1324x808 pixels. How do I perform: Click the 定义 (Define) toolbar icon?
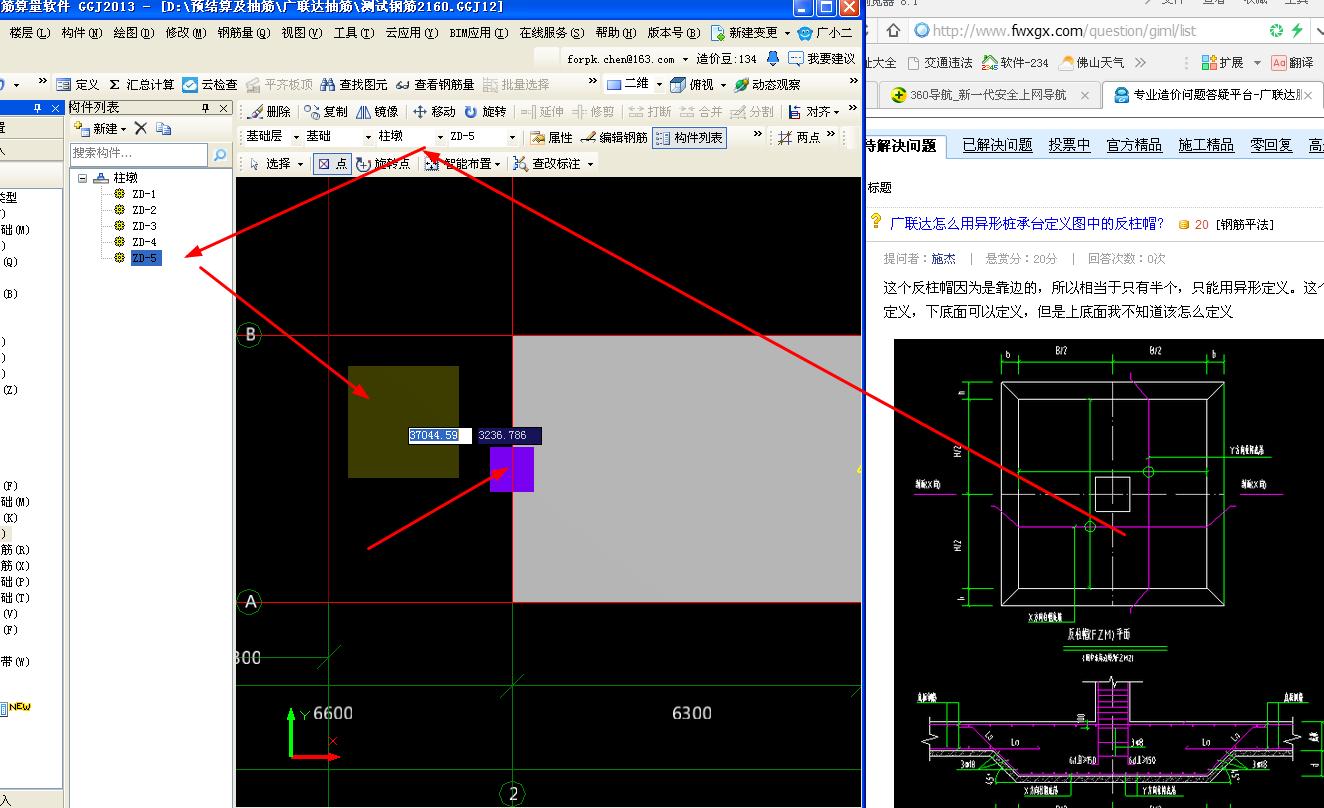click(x=77, y=85)
